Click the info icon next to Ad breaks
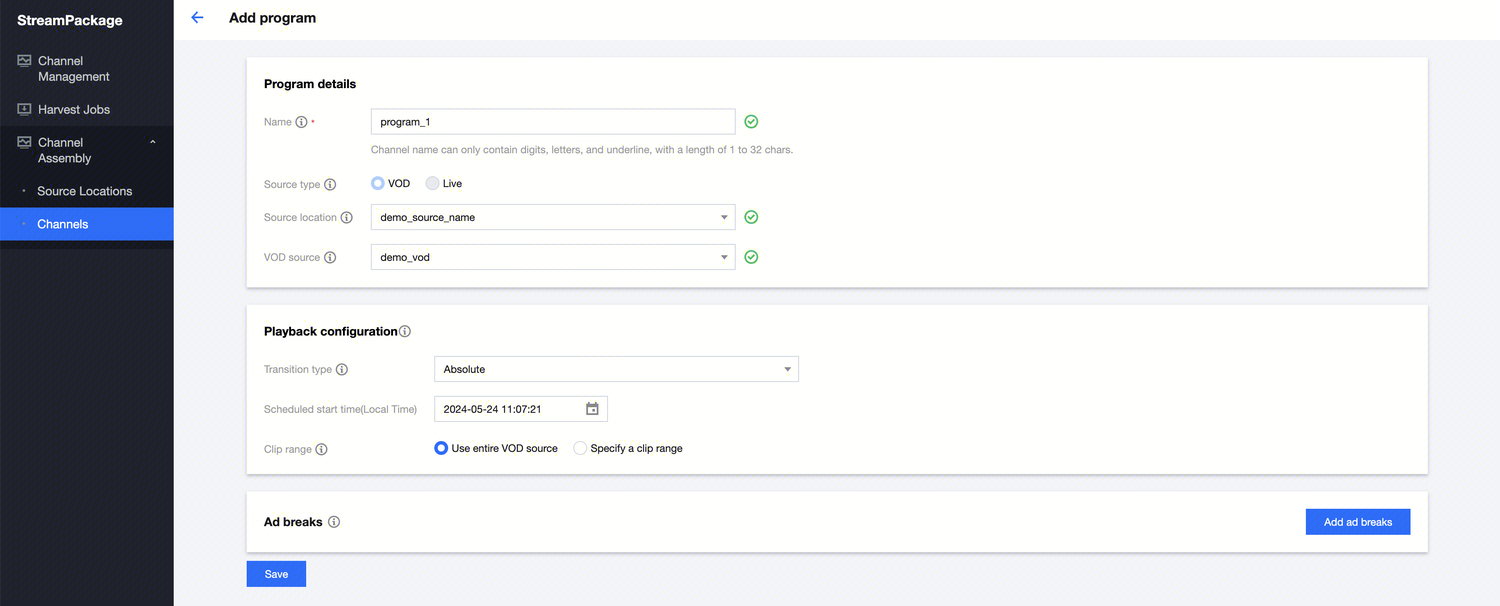This screenshot has height=606, width=1500. [334, 522]
